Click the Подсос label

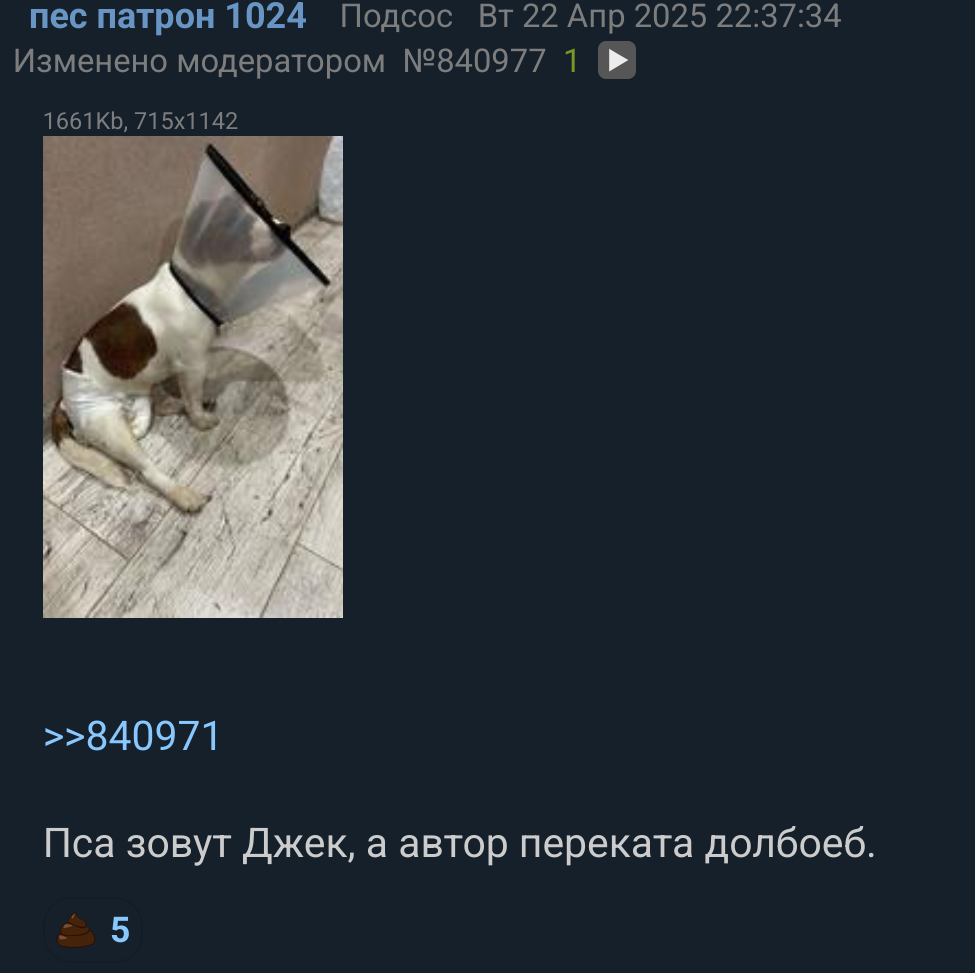[396, 16]
